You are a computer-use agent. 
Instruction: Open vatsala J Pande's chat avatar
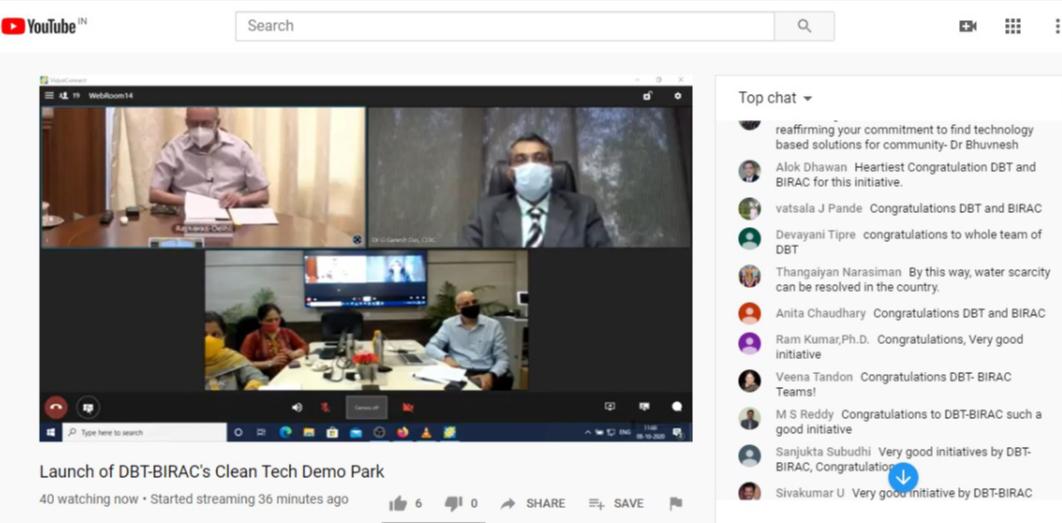tap(749, 209)
